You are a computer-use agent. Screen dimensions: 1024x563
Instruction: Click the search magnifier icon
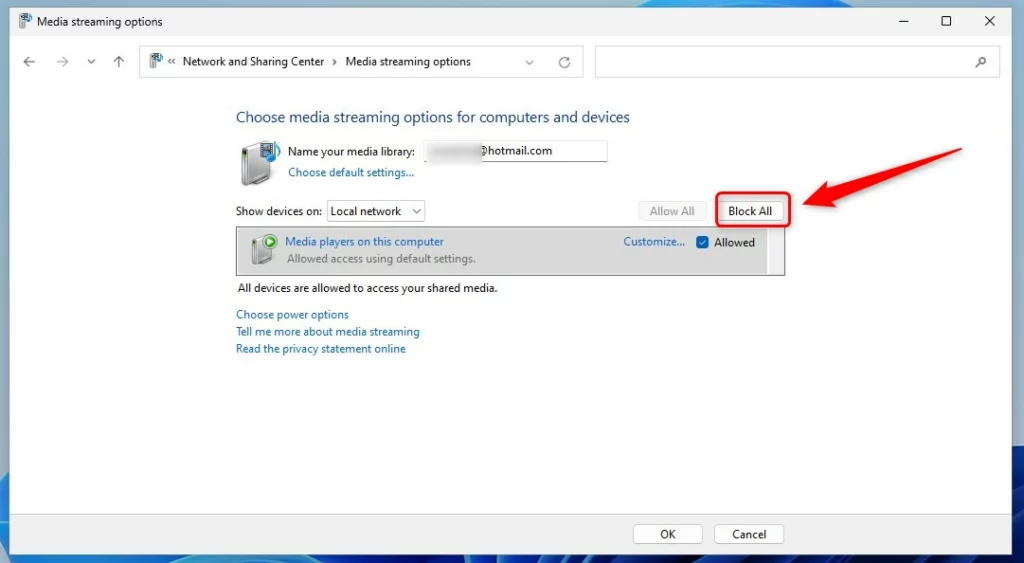pos(980,62)
